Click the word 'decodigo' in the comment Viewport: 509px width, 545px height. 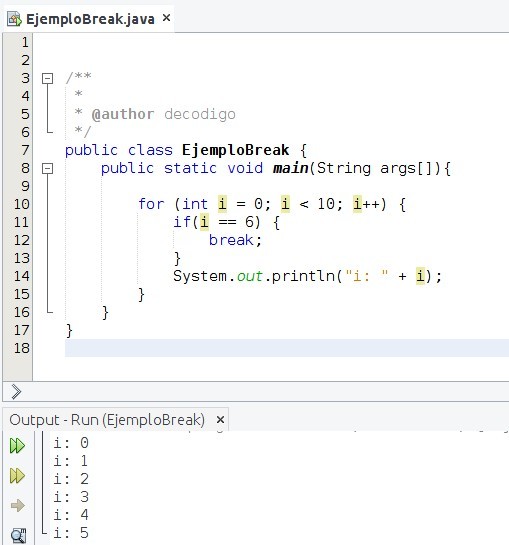(200, 114)
